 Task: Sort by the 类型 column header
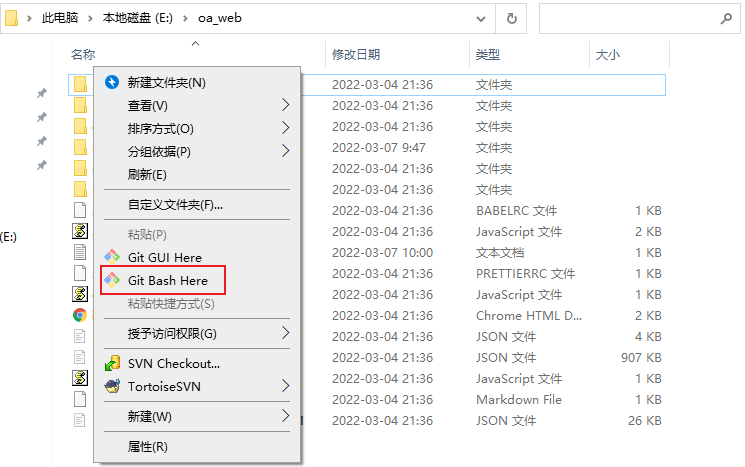pos(487,55)
